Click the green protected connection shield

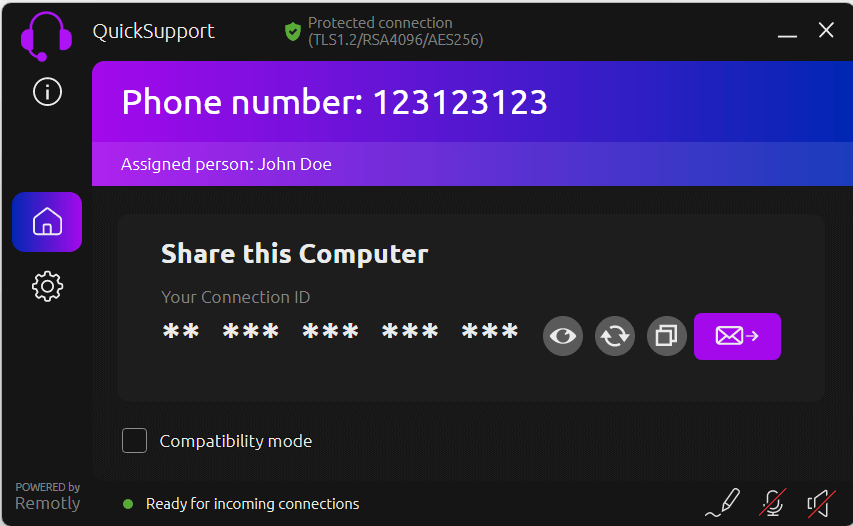click(x=293, y=32)
